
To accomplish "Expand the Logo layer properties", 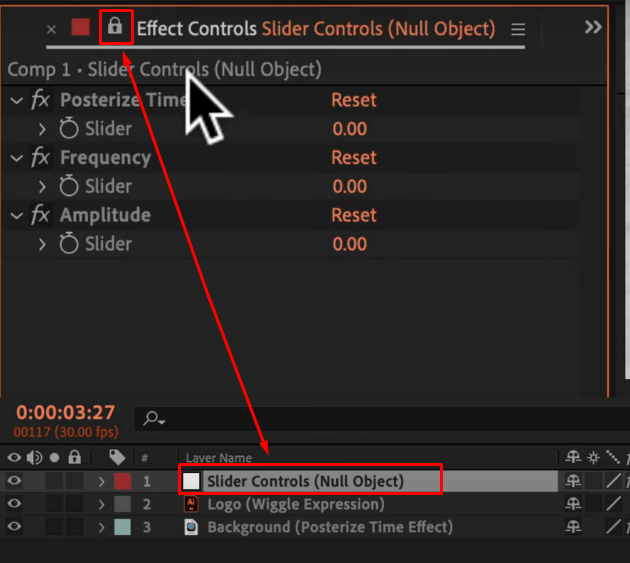I will pos(101,504).
